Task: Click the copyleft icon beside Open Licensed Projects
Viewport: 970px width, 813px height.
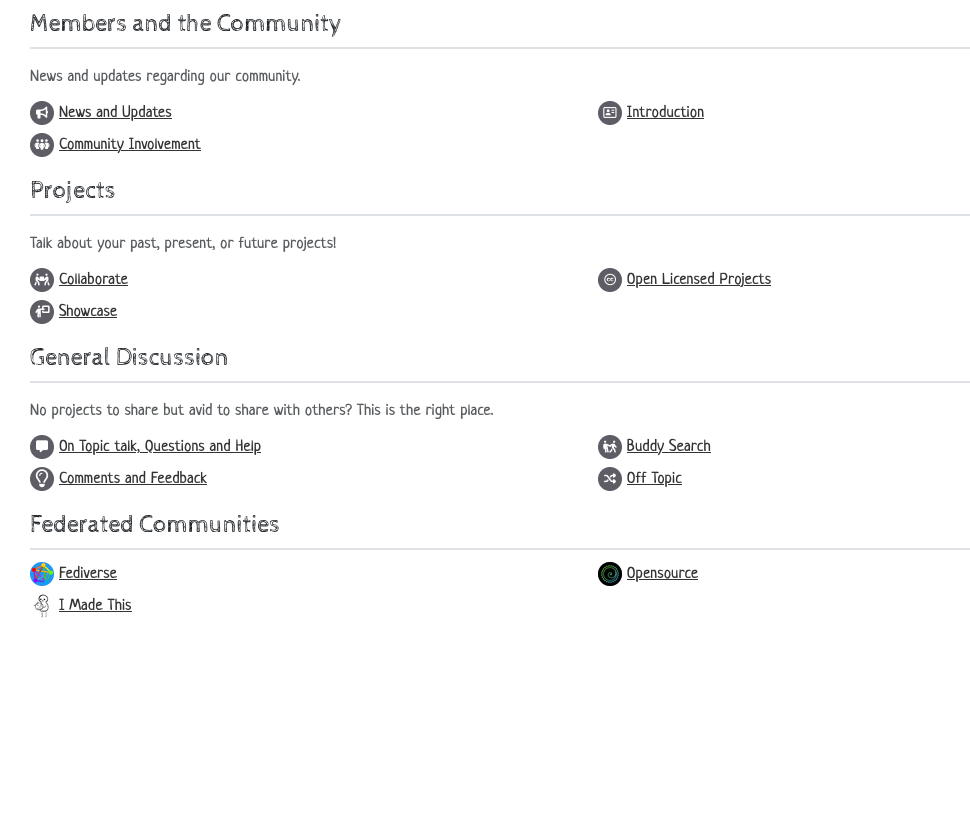Action: tap(610, 279)
